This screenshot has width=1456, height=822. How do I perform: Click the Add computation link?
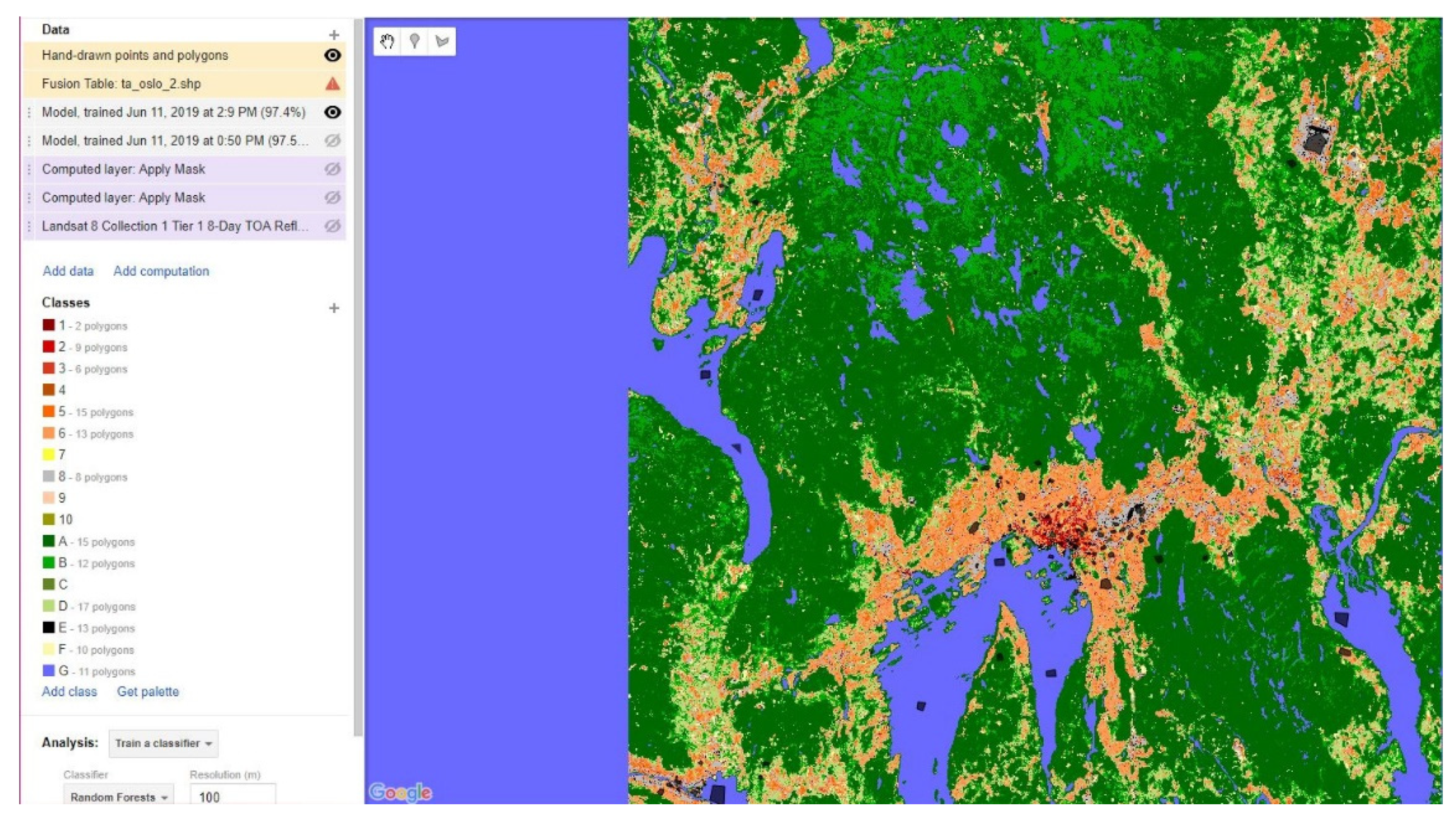[161, 271]
